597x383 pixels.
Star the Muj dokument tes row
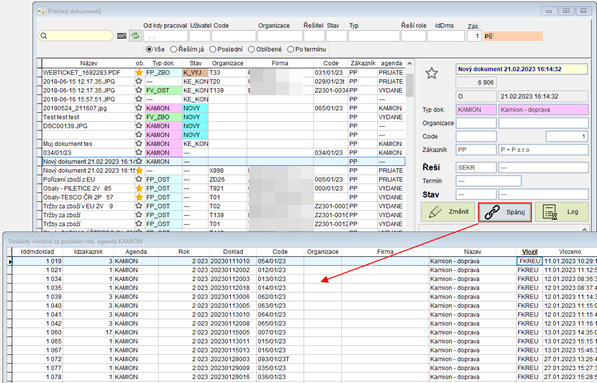(139, 144)
